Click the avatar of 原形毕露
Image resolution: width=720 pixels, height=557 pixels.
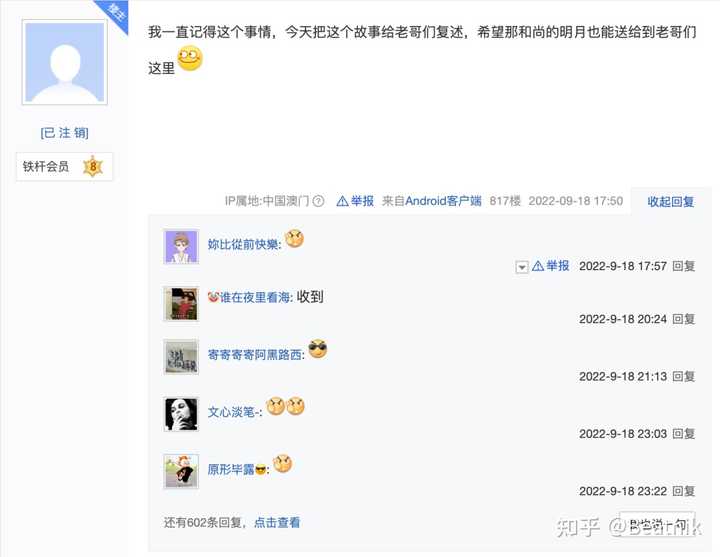pos(181,471)
